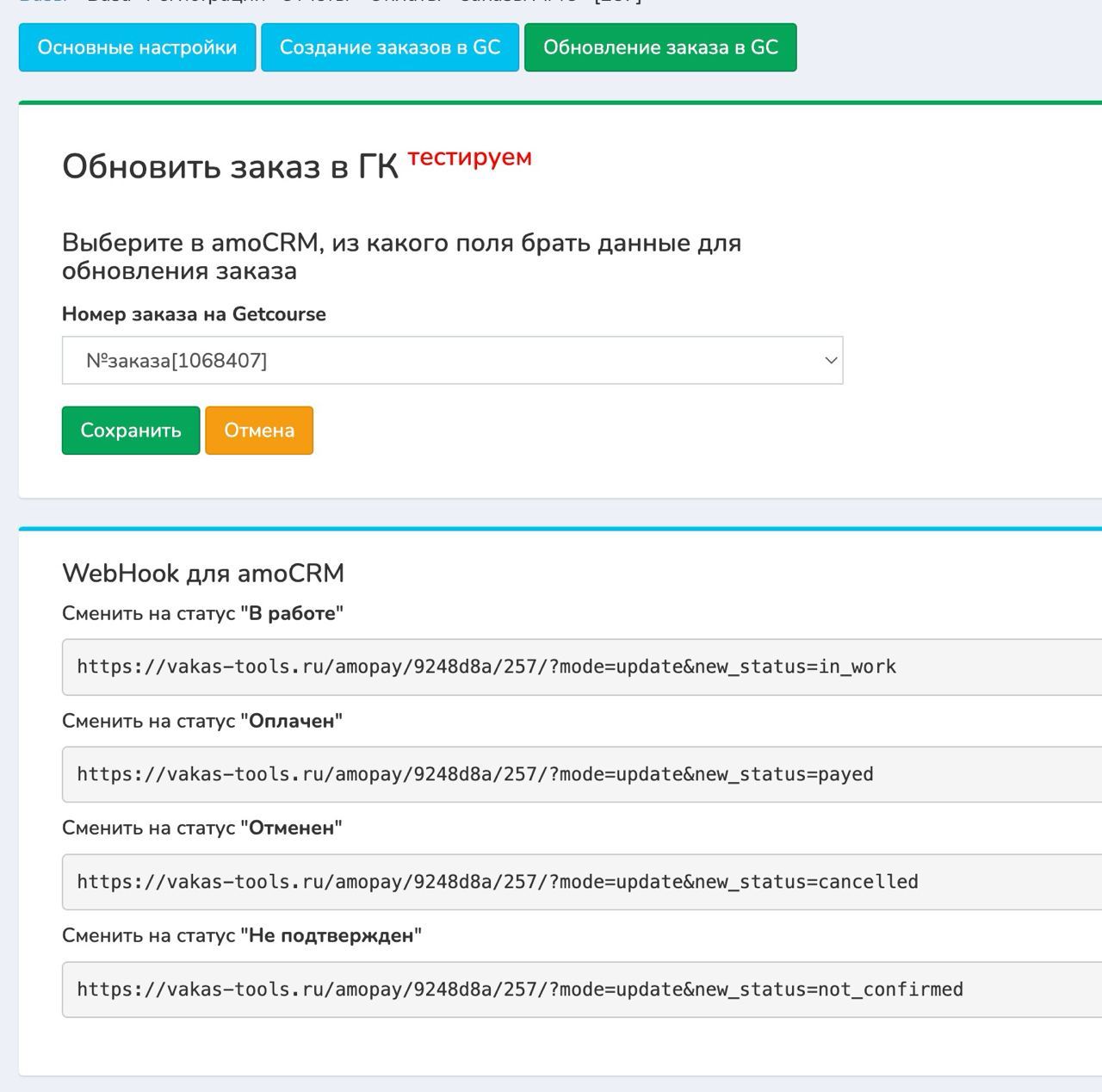Click the WebHook для amoCRM heading
The width and height of the screenshot is (1102, 1092).
click(203, 574)
